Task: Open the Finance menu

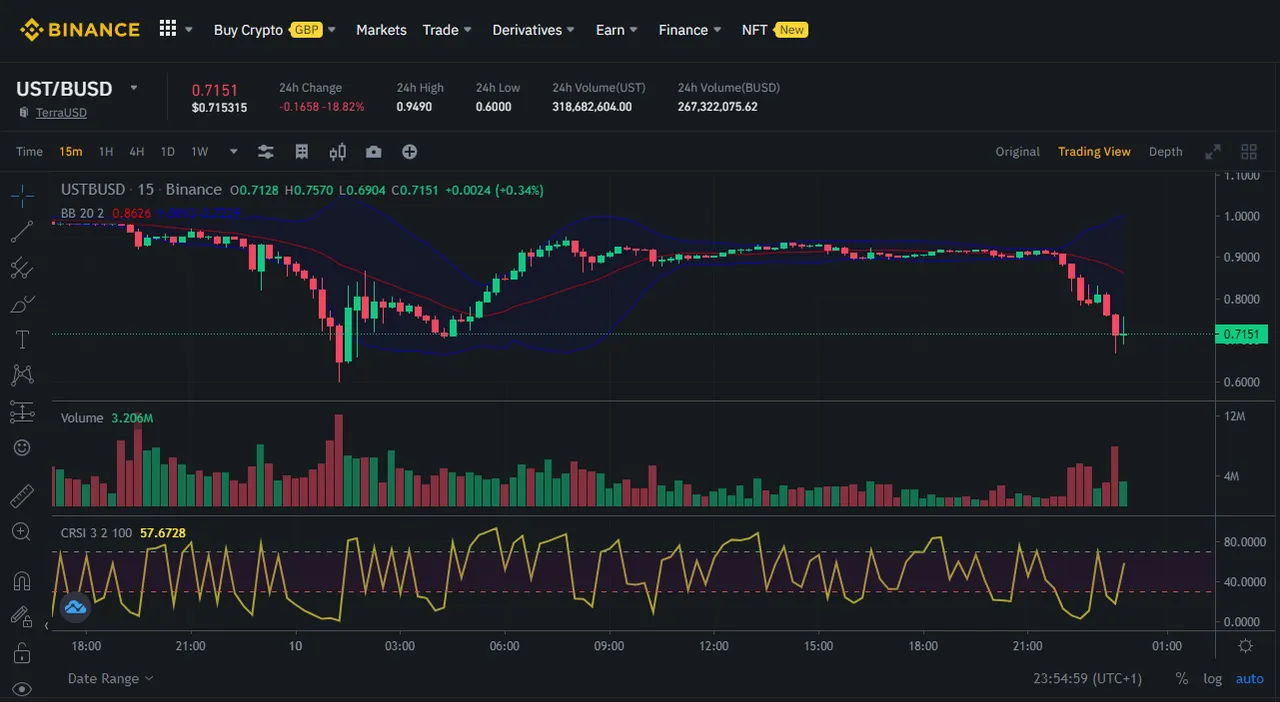Action: click(x=690, y=30)
